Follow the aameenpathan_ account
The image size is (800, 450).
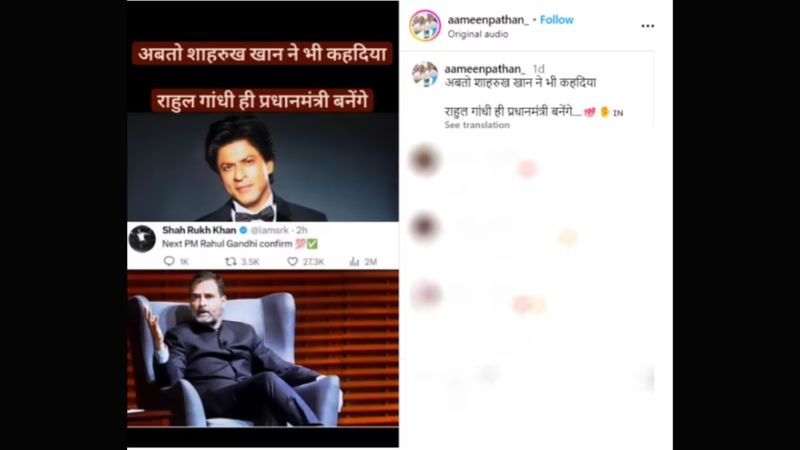[x=557, y=20]
